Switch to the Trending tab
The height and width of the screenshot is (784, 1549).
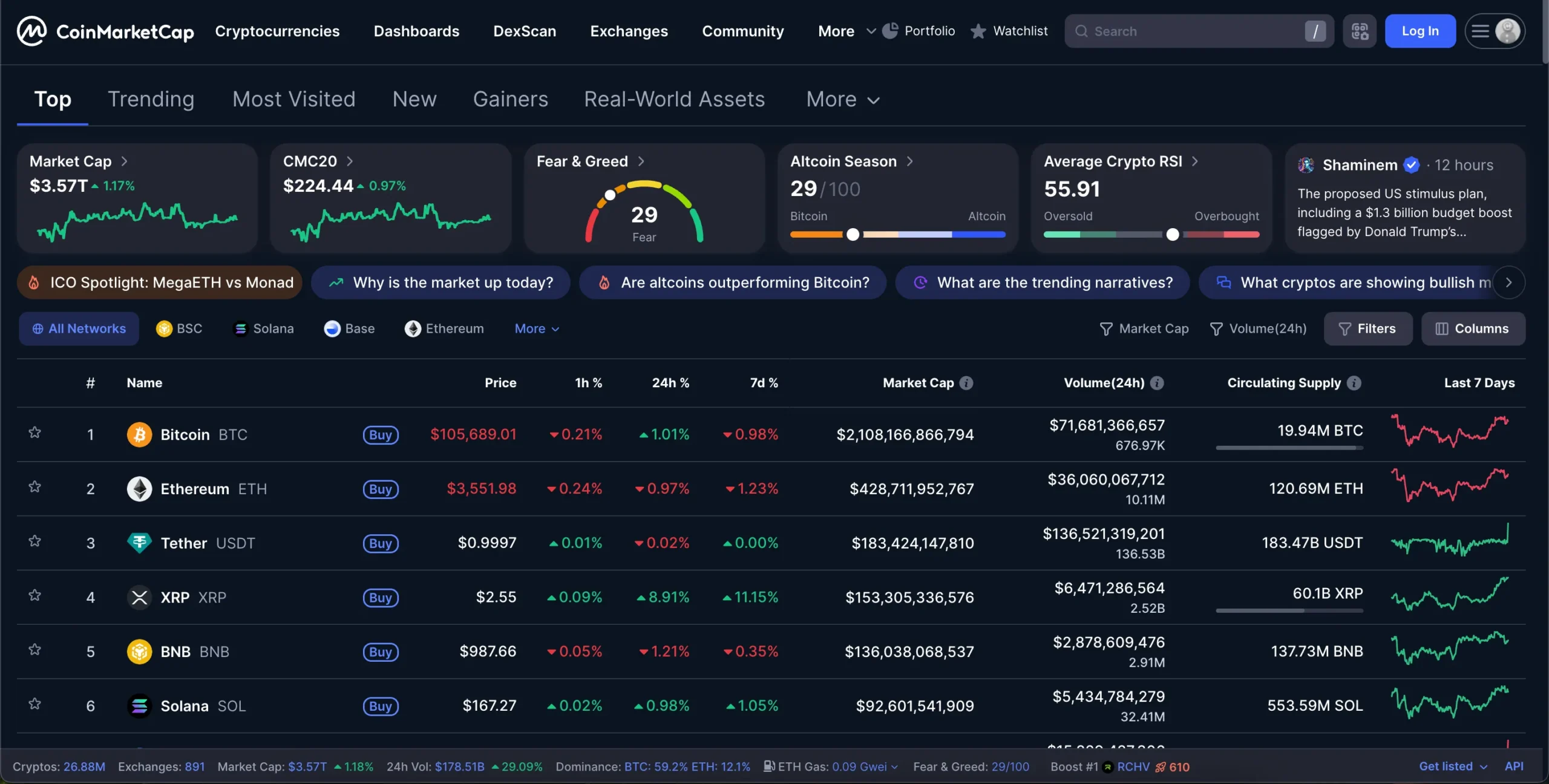[x=151, y=99]
